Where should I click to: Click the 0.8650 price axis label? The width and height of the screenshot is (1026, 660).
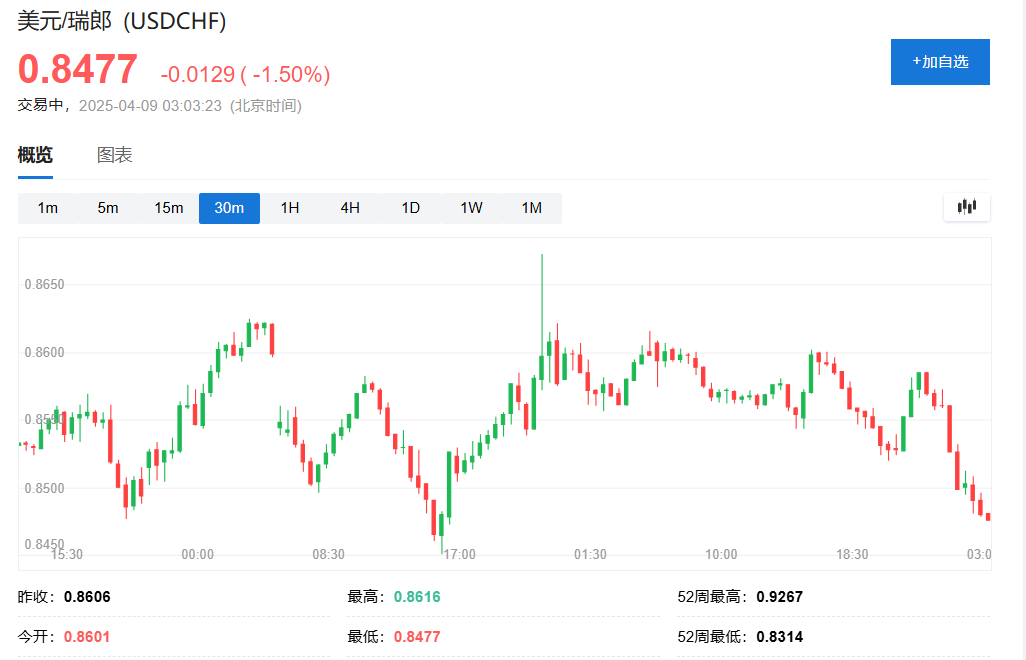pos(44,285)
